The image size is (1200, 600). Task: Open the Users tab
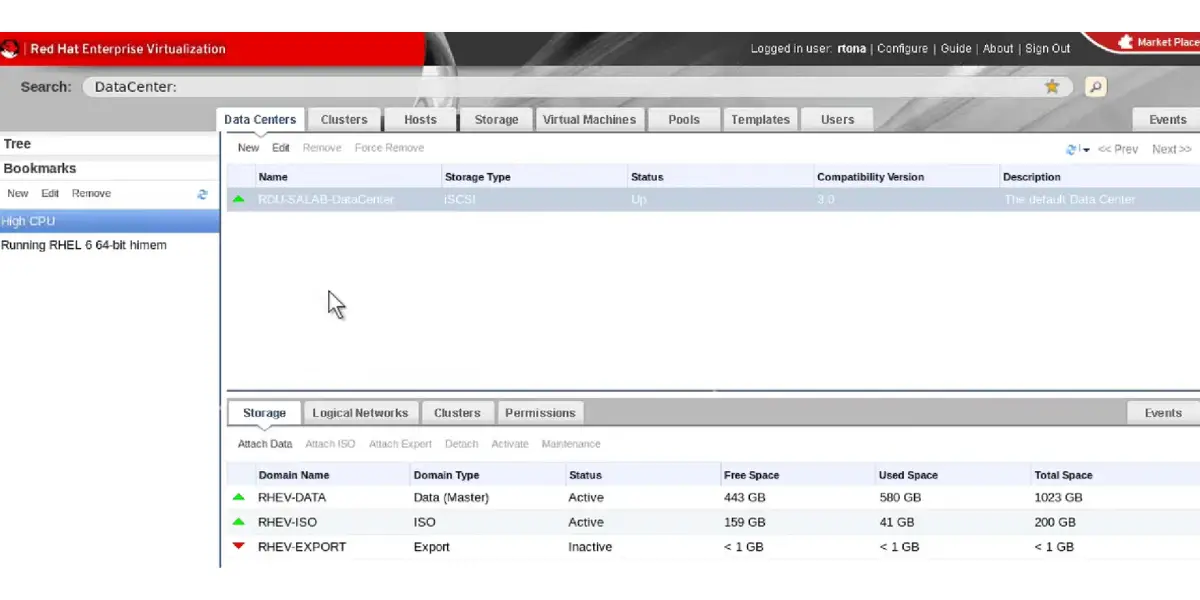pos(837,120)
